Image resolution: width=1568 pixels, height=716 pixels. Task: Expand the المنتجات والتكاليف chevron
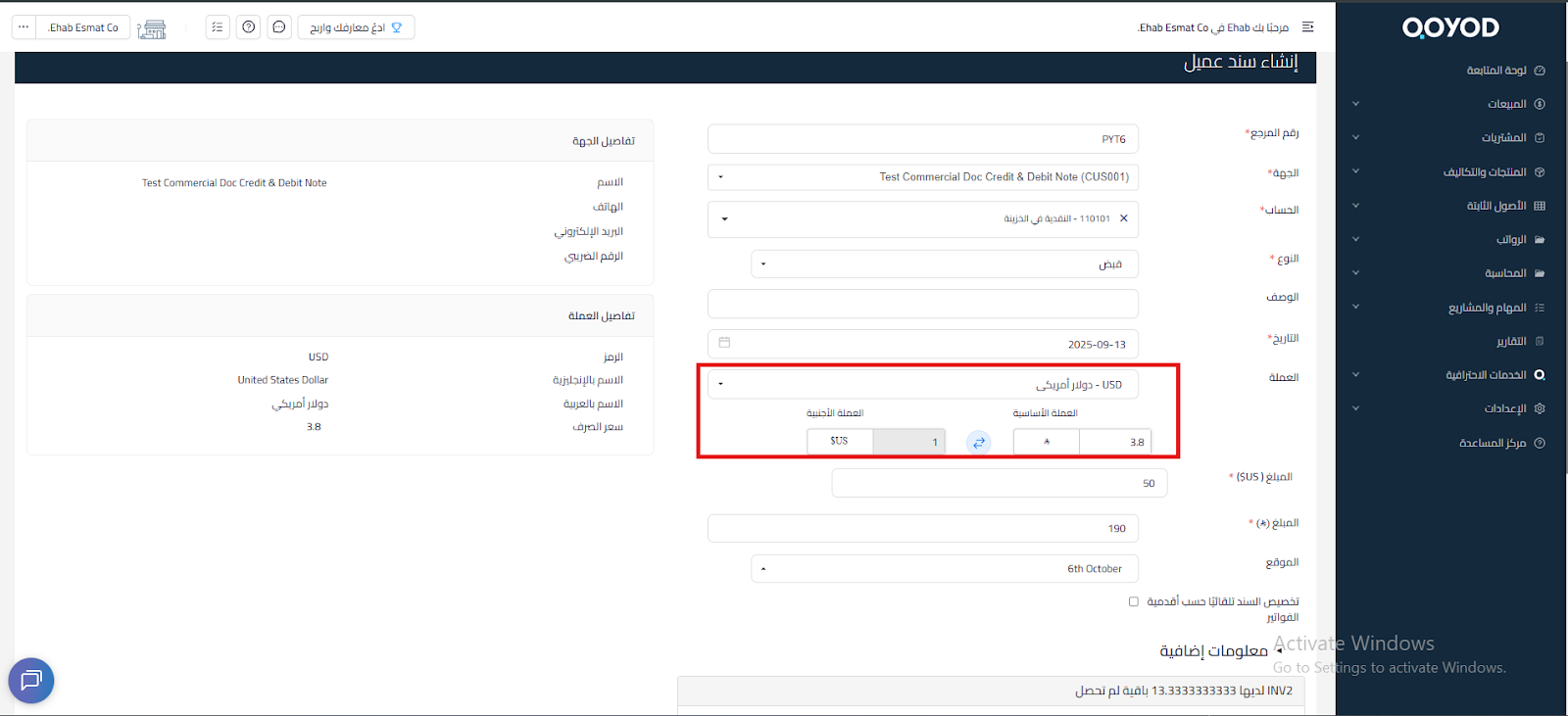pyautogui.click(x=1355, y=172)
